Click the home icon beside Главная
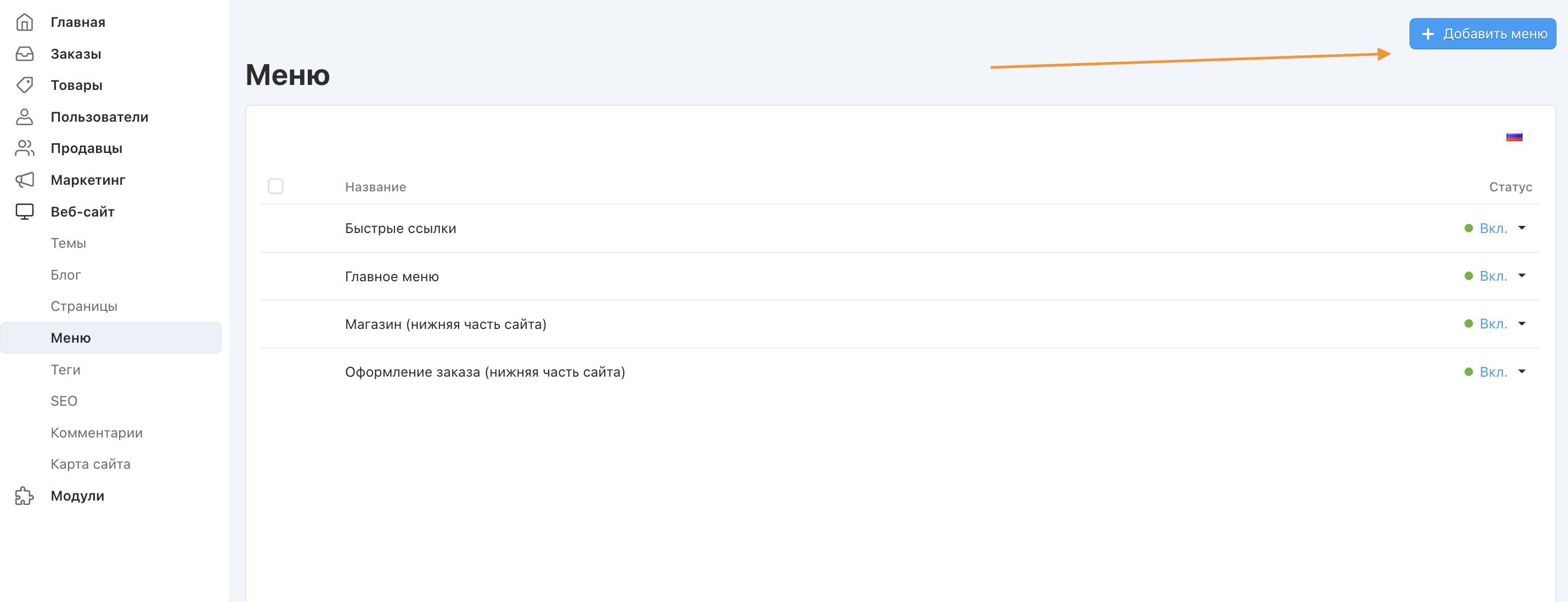This screenshot has width=1568, height=602. 24,22
